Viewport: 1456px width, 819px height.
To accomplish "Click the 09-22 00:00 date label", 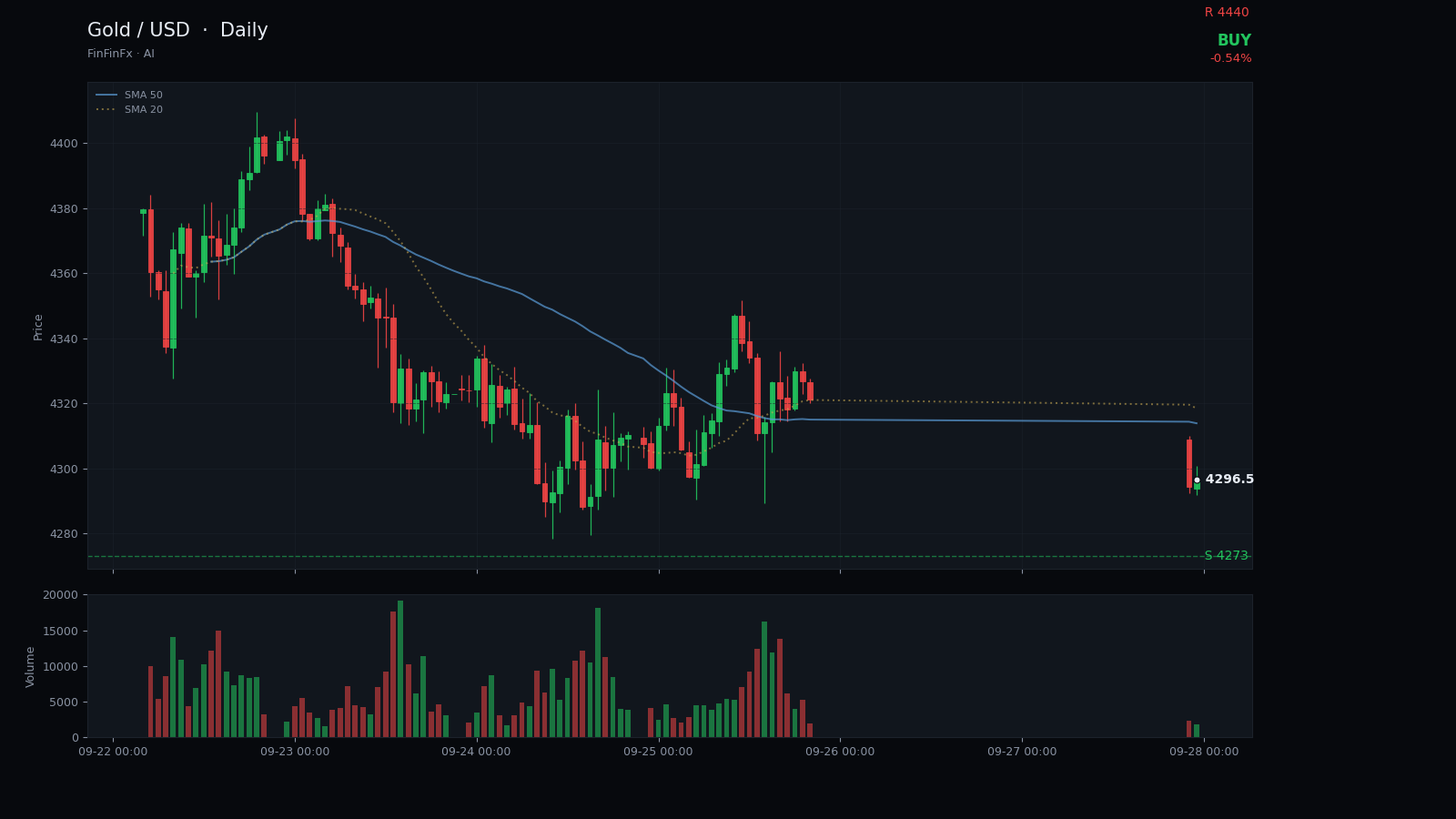I will [x=113, y=752].
